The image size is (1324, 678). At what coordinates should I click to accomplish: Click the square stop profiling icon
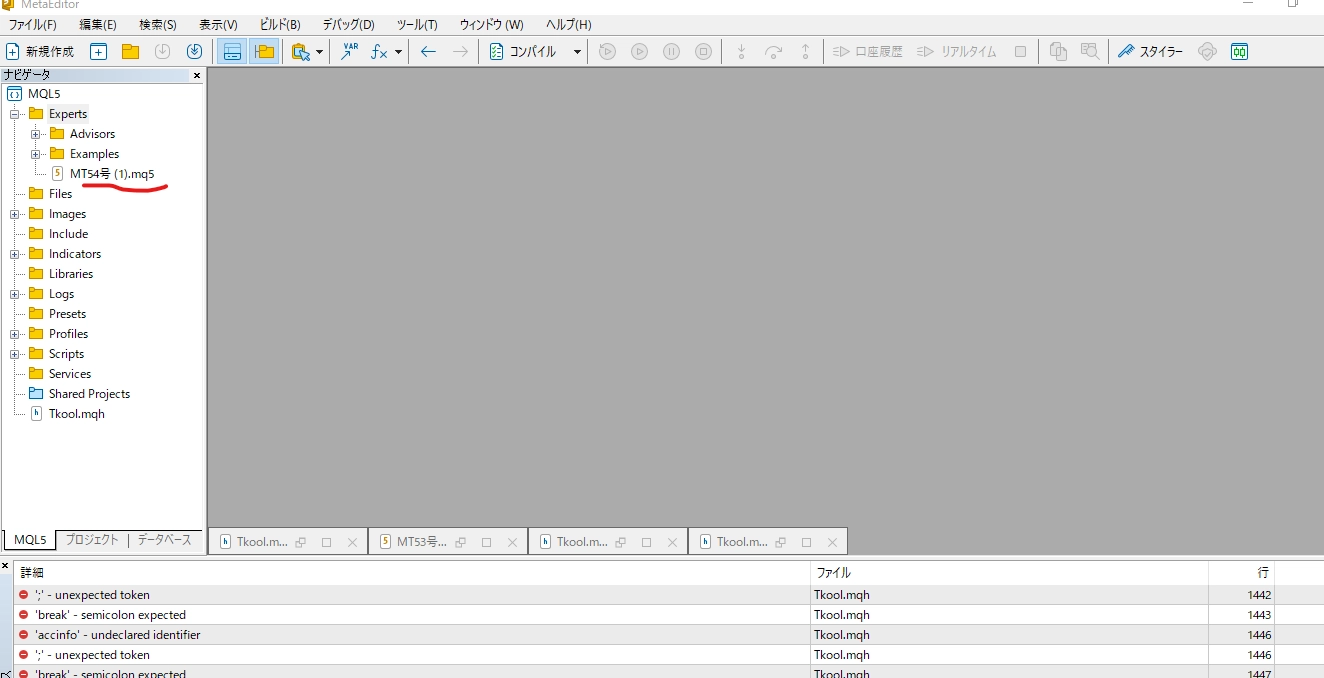[x=1020, y=52]
